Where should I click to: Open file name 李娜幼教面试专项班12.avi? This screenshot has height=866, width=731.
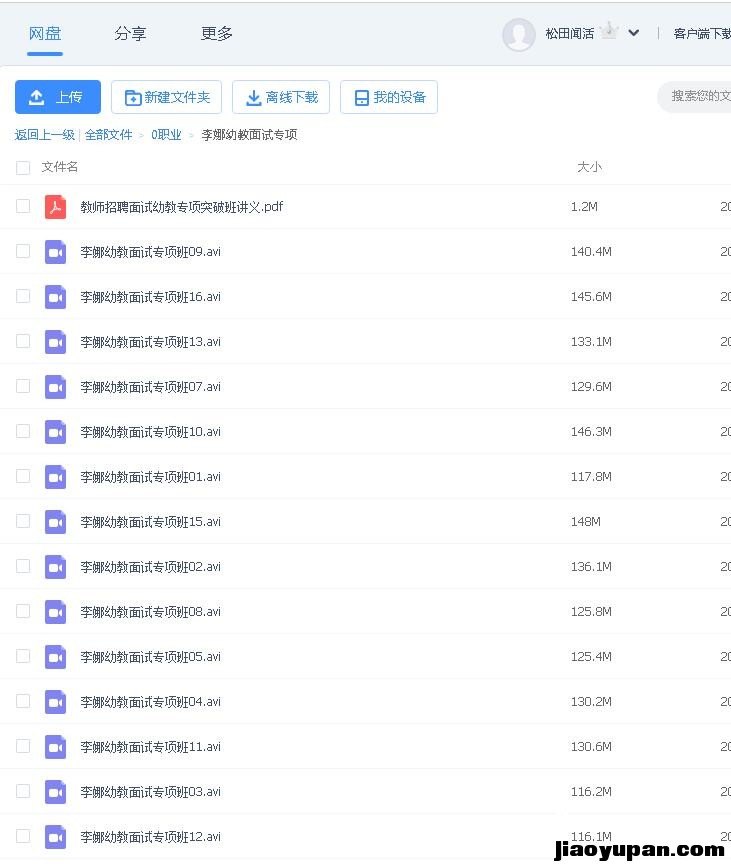click(151, 837)
